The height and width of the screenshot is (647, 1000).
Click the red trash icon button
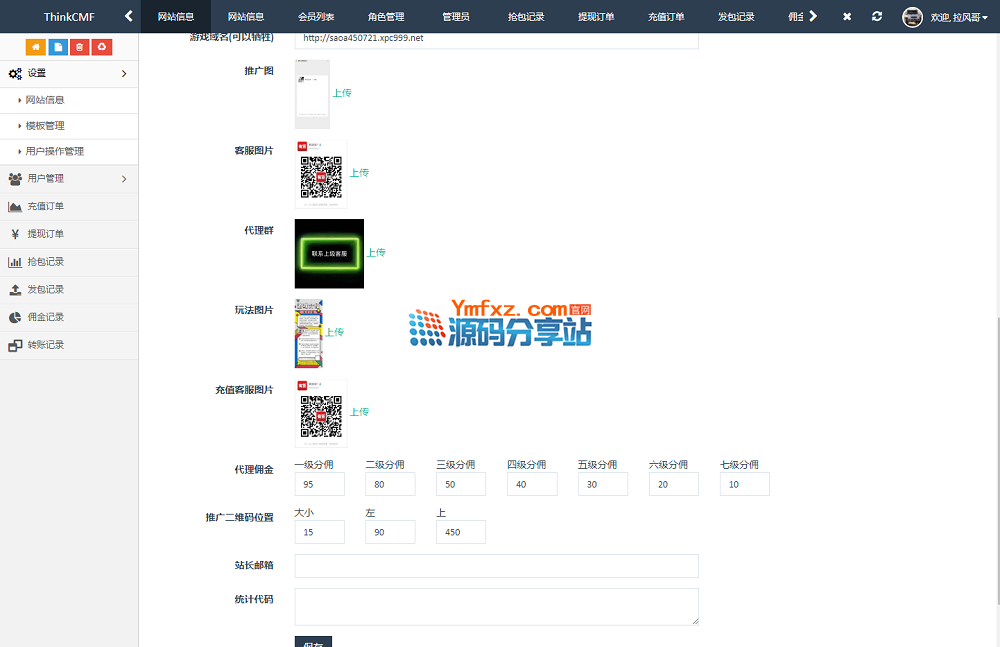tap(80, 47)
